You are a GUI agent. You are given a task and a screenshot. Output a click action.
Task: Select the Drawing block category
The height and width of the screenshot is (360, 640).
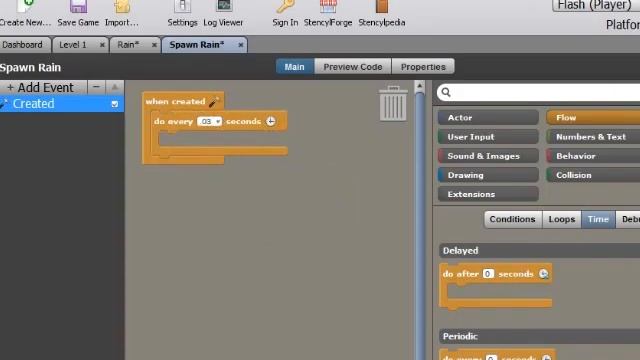tap(488, 175)
